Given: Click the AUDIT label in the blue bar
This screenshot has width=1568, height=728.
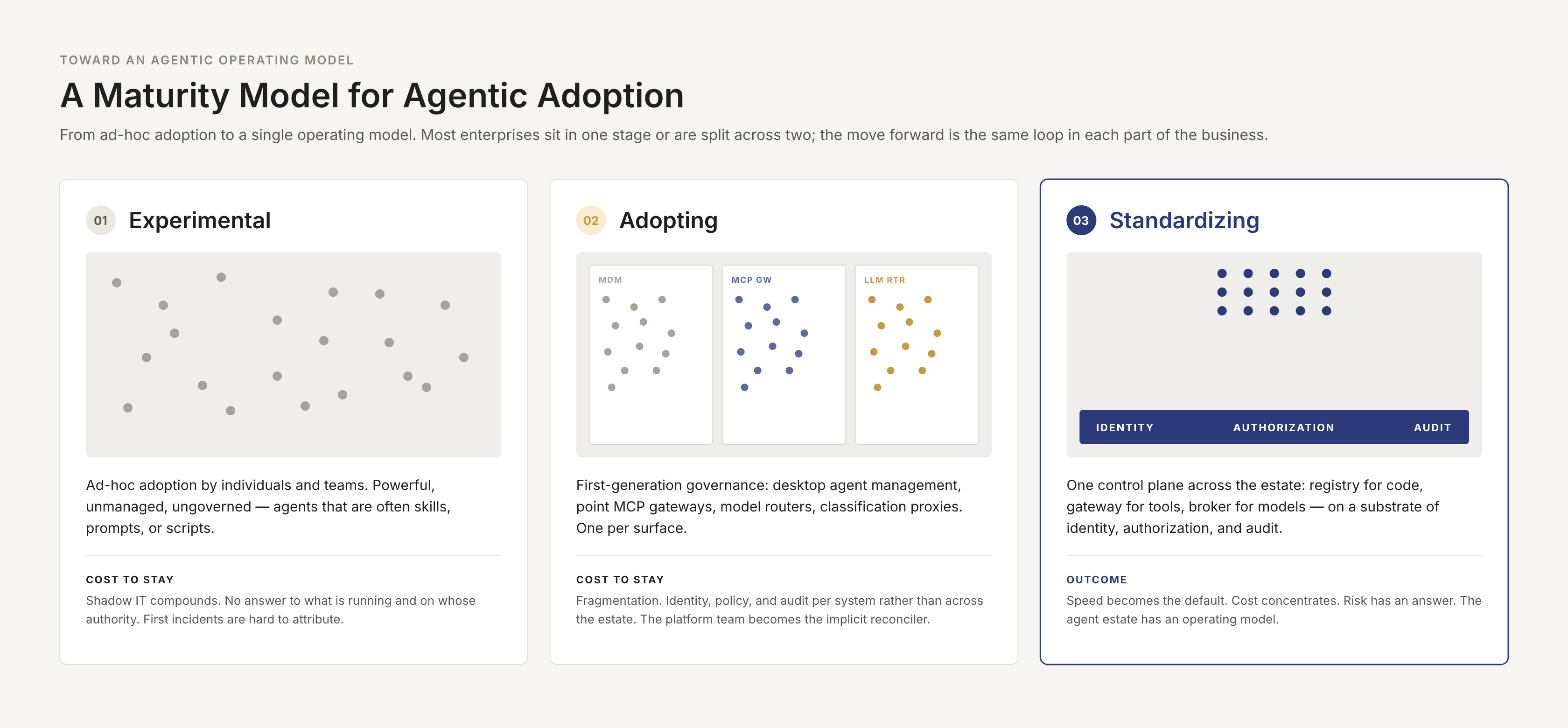Looking at the screenshot, I should pos(1432,427).
